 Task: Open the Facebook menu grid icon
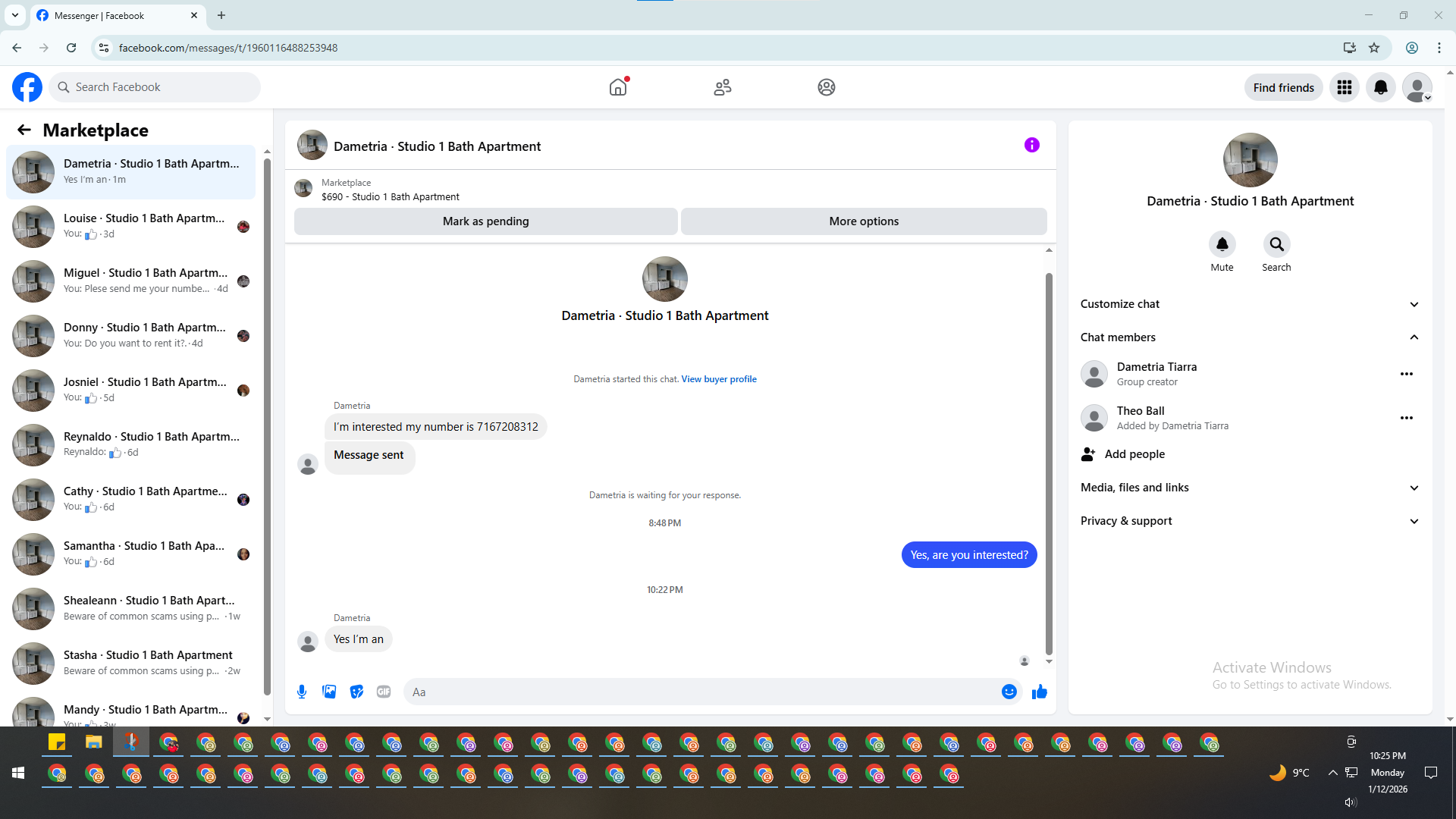pyautogui.click(x=1344, y=88)
